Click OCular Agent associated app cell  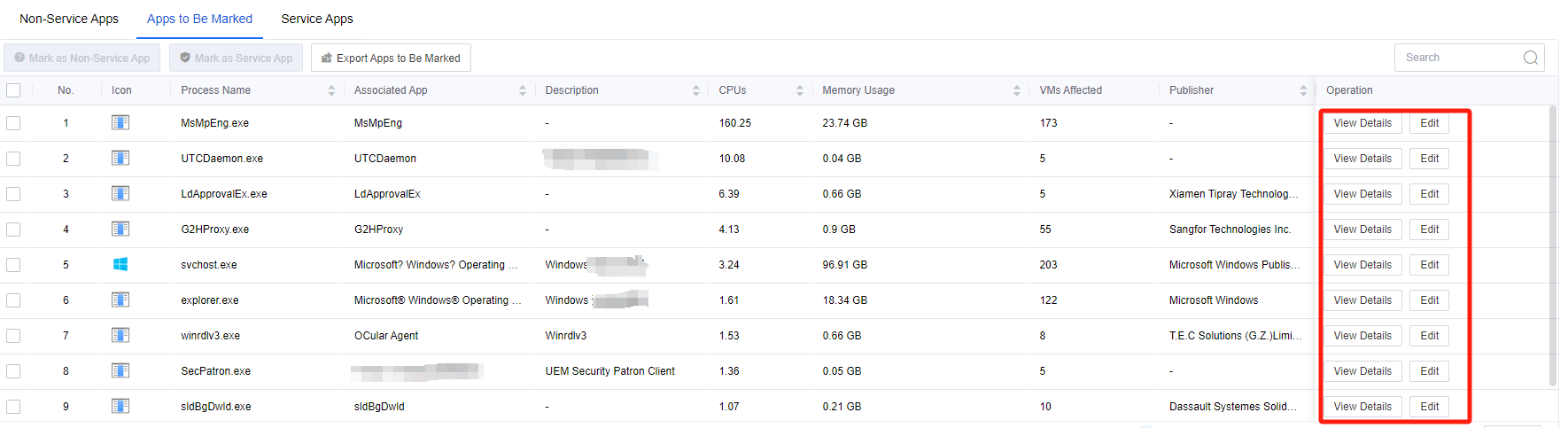(x=386, y=336)
